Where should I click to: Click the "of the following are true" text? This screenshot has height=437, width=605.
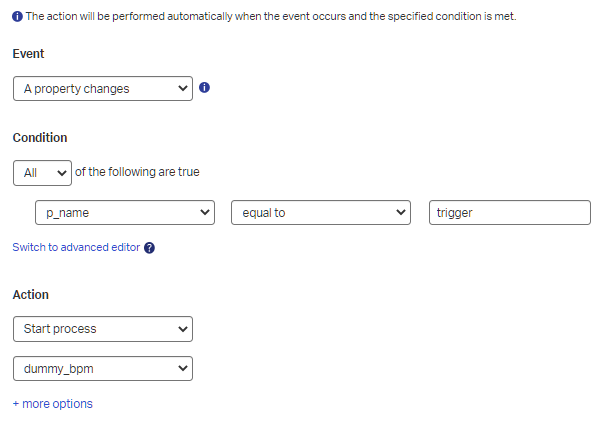[x=138, y=172]
